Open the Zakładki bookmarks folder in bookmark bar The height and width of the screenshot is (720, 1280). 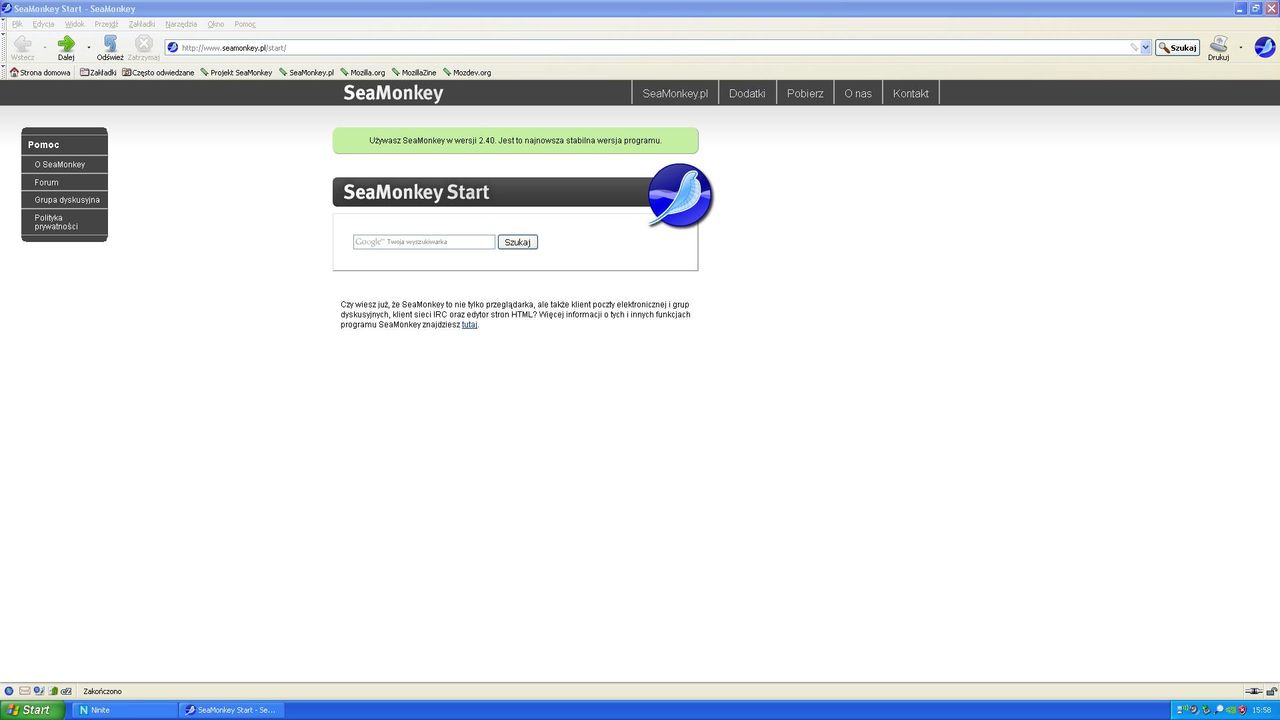tap(98, 72)
